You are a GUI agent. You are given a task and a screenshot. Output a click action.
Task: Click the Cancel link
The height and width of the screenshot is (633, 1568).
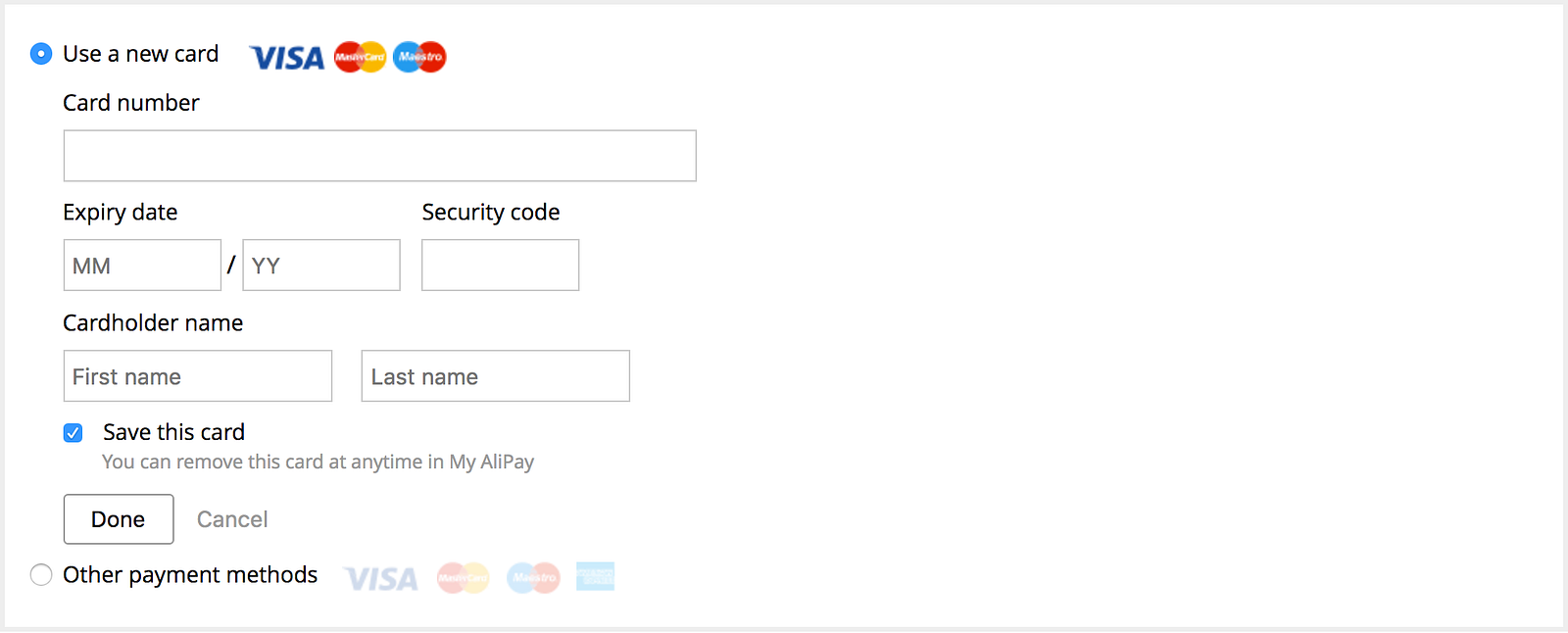point(232,519)
